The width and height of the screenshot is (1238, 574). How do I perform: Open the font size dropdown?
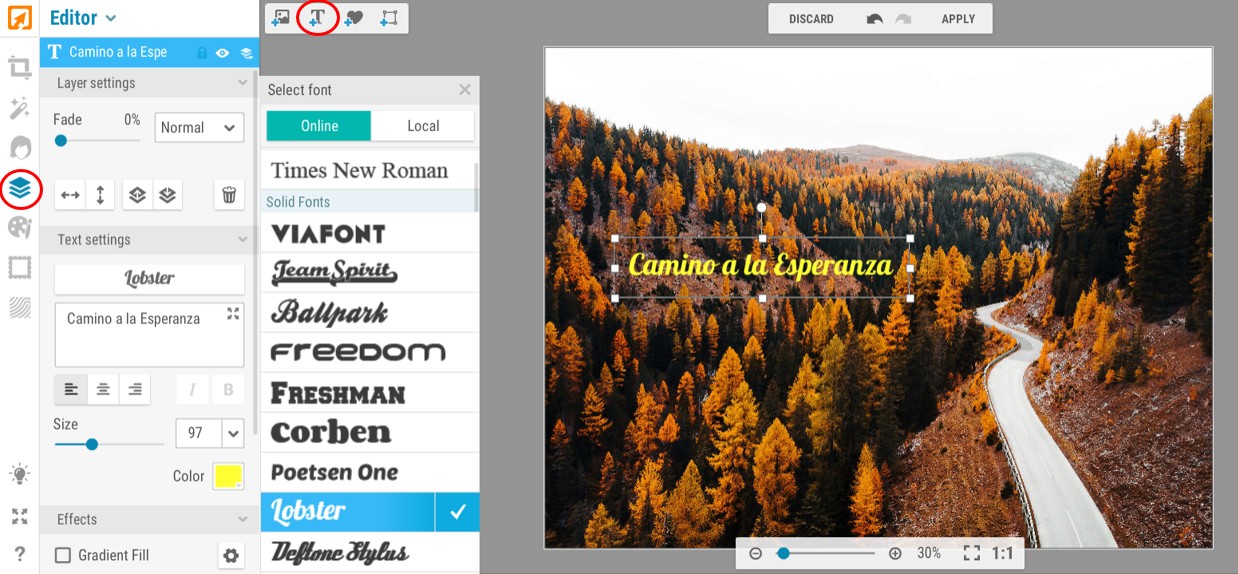(x=233, y=433)
